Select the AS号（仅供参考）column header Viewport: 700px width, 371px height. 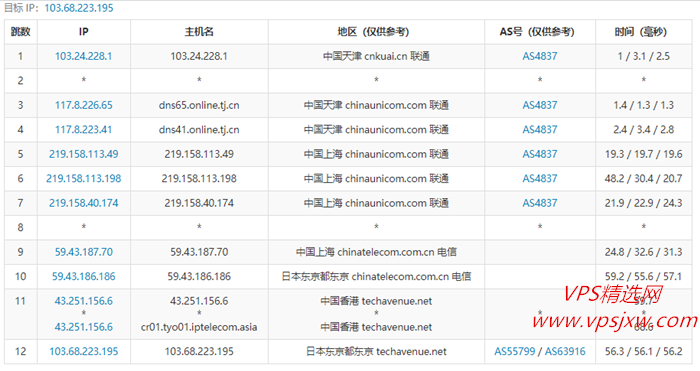(x=540, y=32)
